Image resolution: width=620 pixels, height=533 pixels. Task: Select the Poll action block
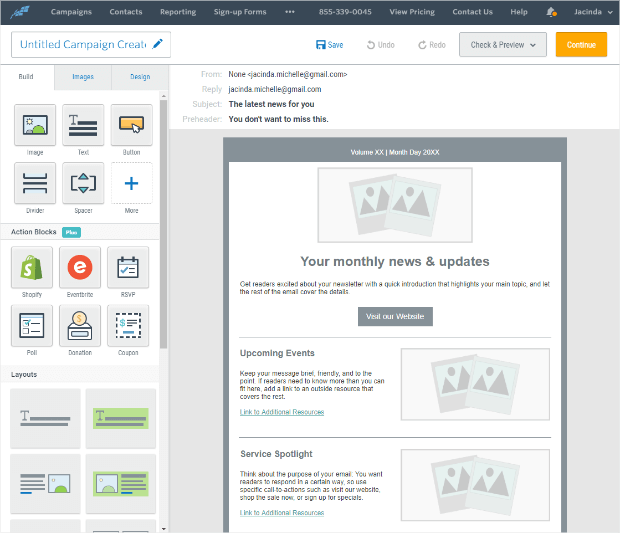click(x=32, y=325)
